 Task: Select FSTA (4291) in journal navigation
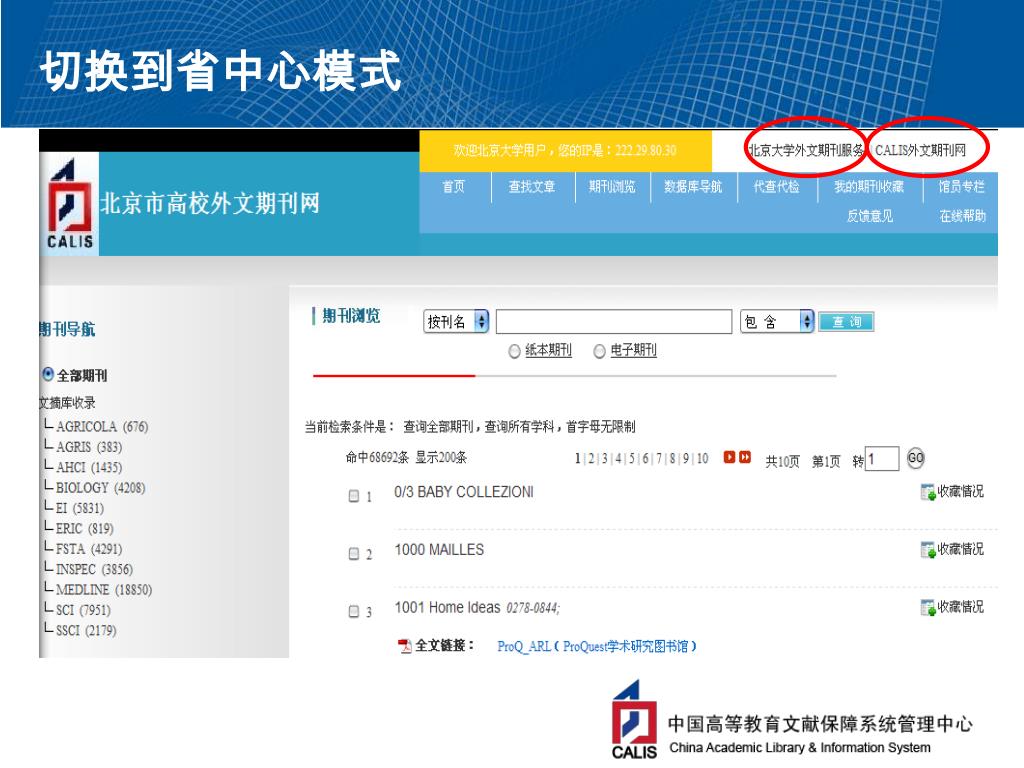pyautogui.click(x=89, y=549)
